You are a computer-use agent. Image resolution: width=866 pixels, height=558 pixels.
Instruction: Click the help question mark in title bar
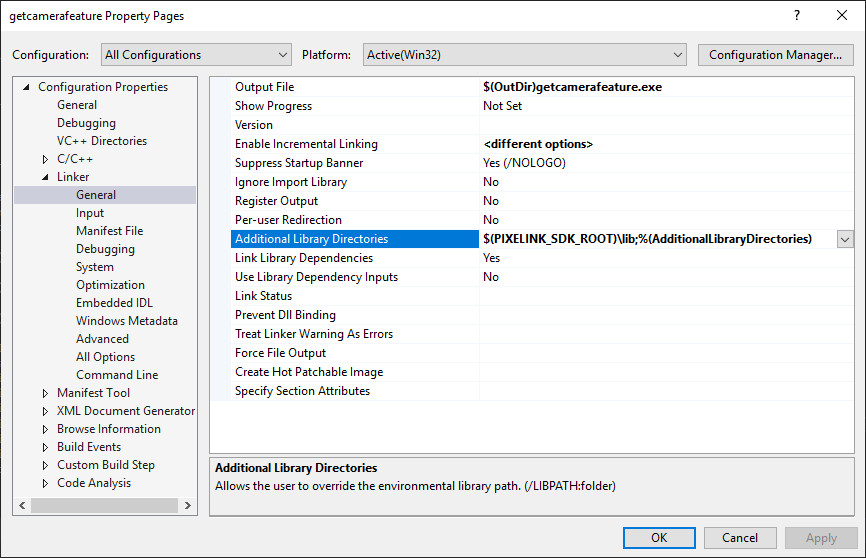coord(796,15)
